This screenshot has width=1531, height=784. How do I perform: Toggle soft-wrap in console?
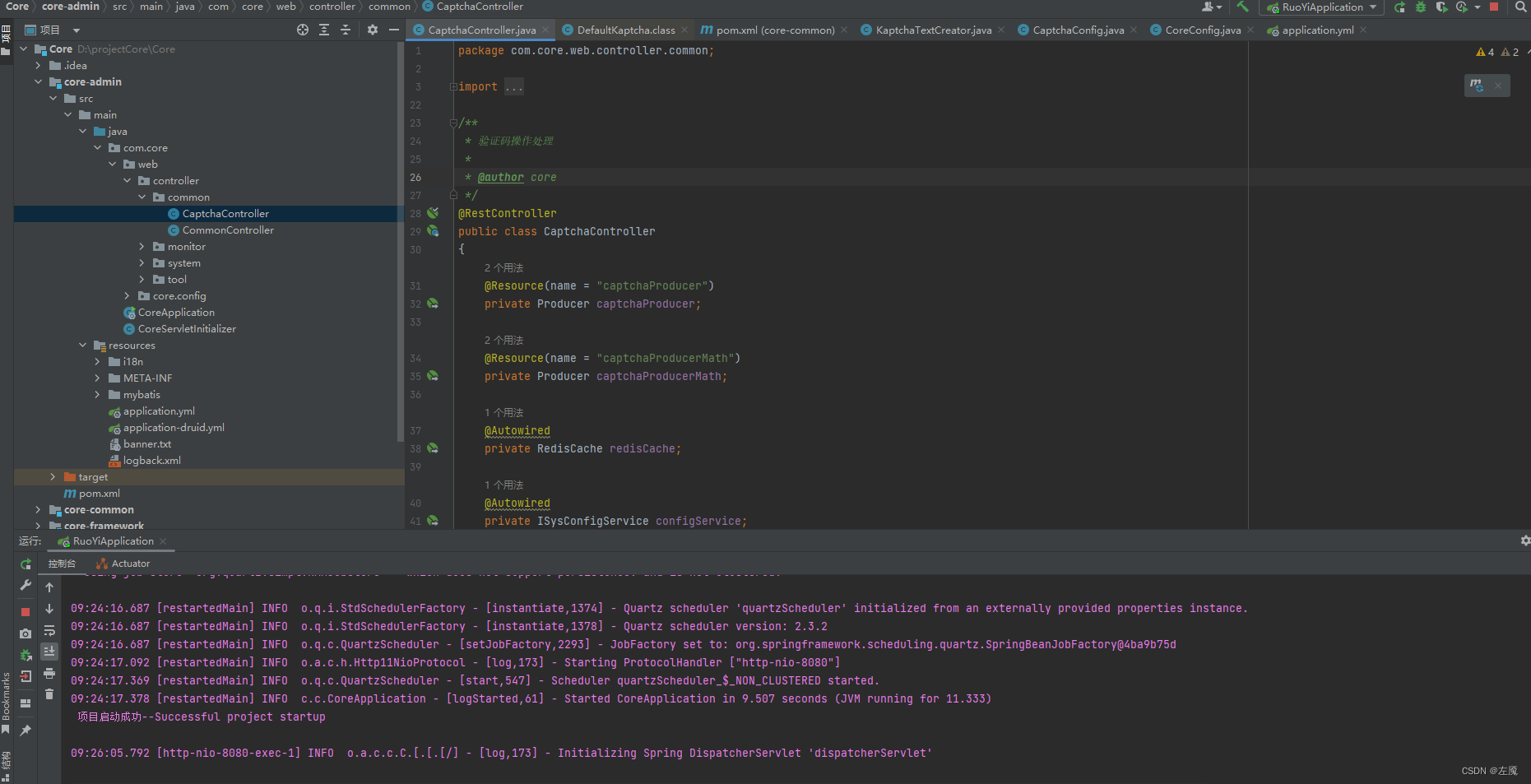tap(49, 630)
